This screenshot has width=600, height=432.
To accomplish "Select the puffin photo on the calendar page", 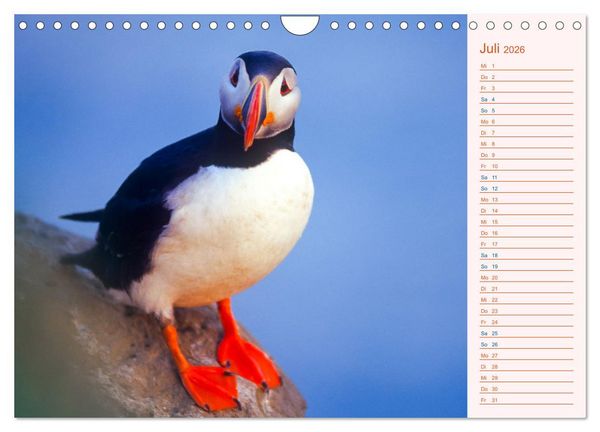I will click(x=241, y=216).
